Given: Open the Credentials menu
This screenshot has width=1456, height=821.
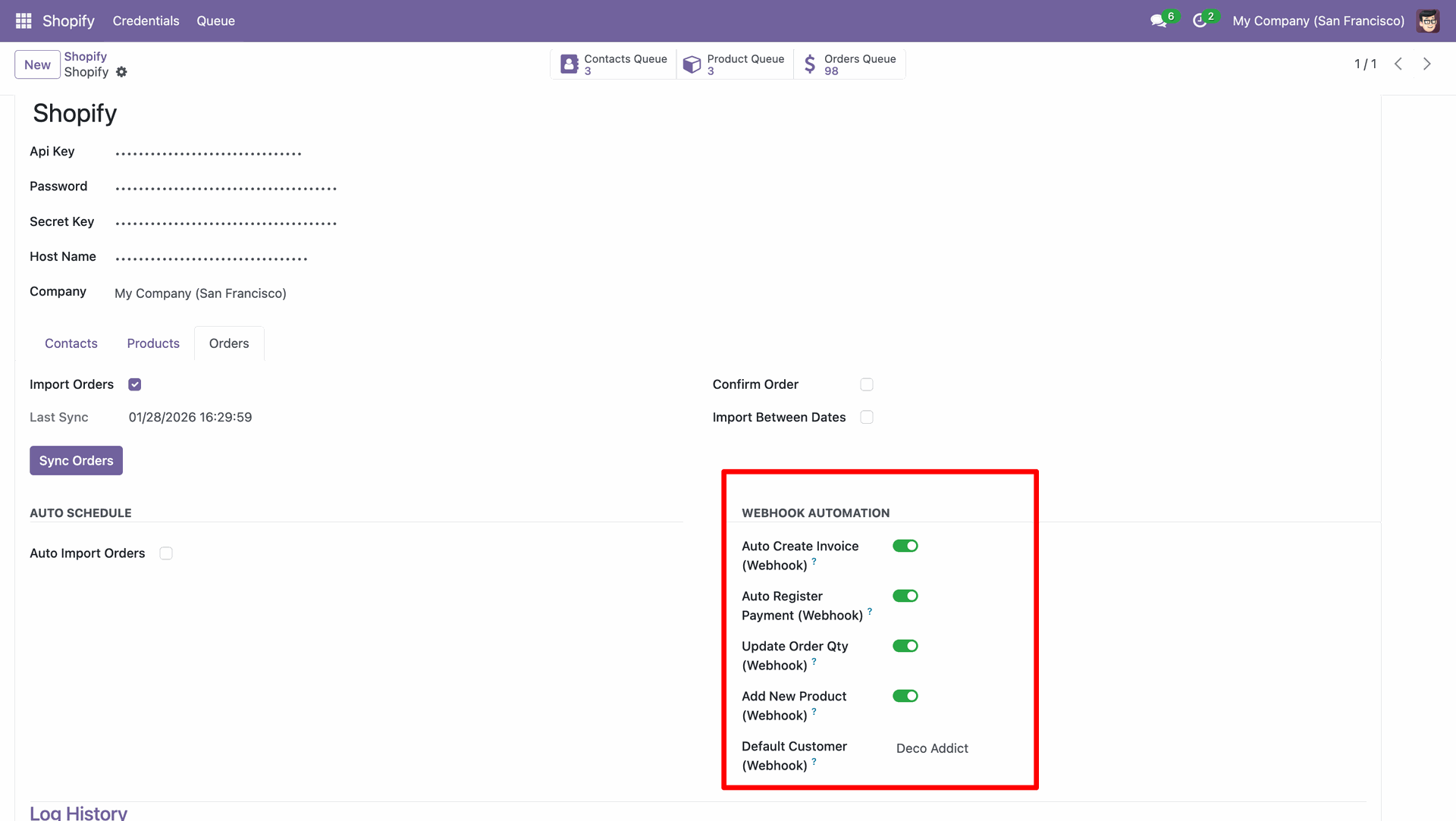Looking at the screenshot, I should click(x=146, y=20).
